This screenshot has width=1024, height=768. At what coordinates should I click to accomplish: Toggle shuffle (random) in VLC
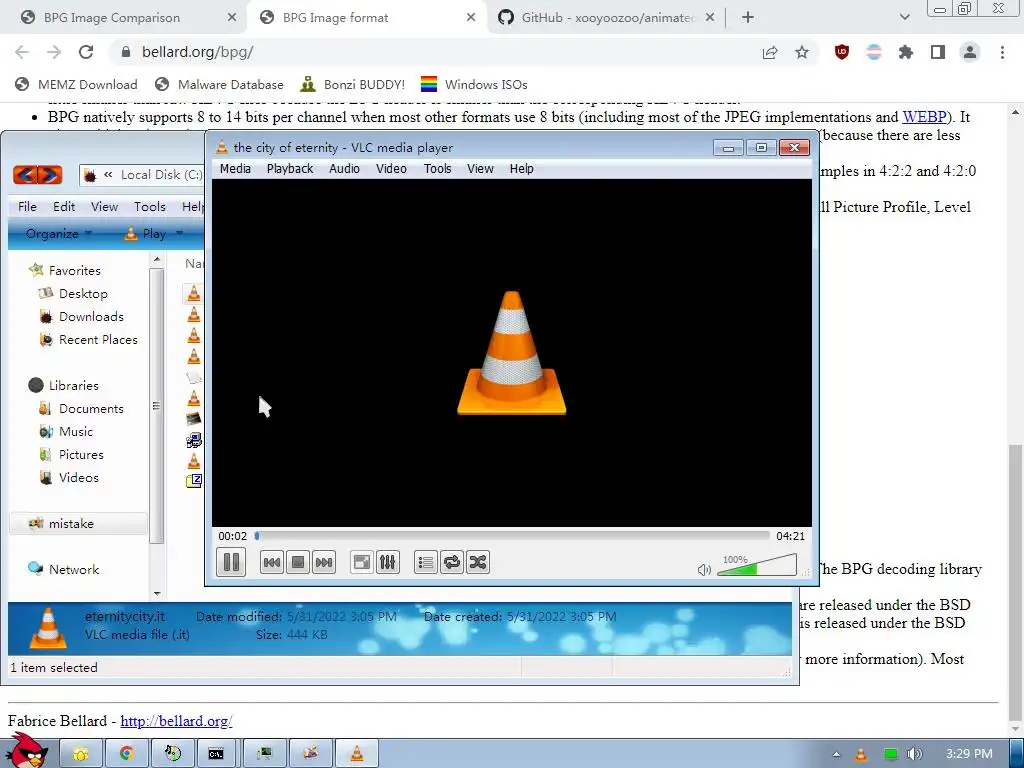[478, 562]
